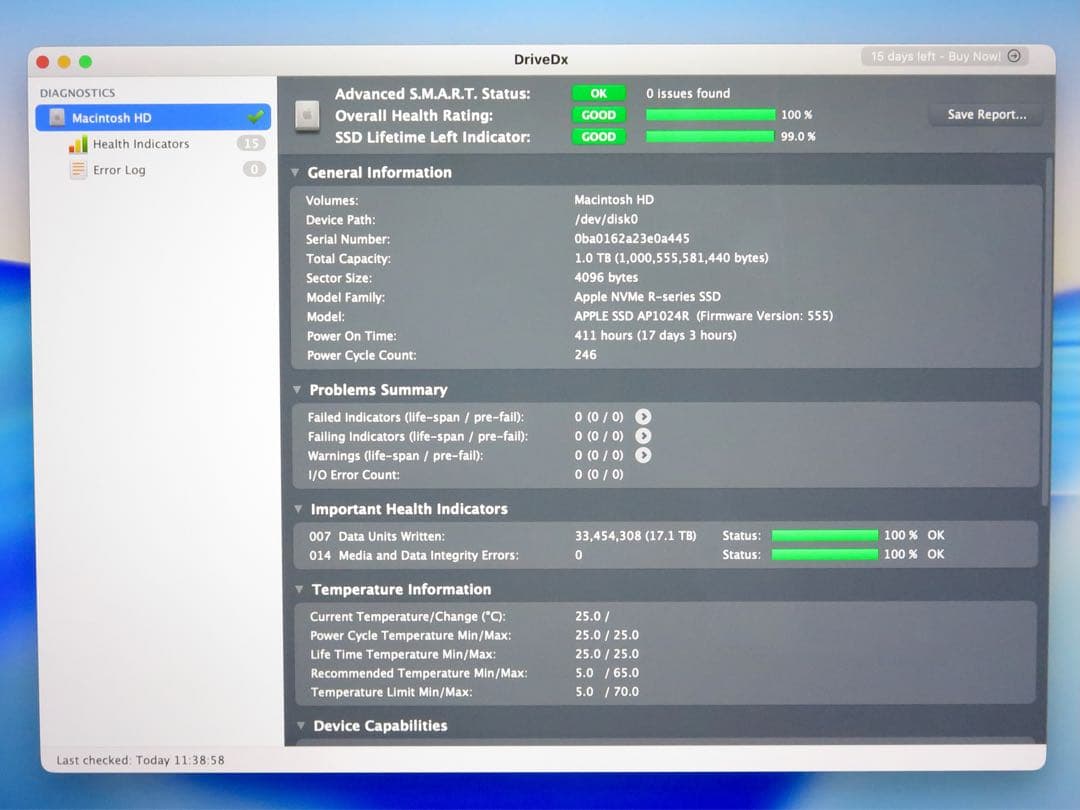This screenshot has width=1080, height=810.
Task: Click value 33,454,308 (17.1 TB)
Action: (635, 535)
